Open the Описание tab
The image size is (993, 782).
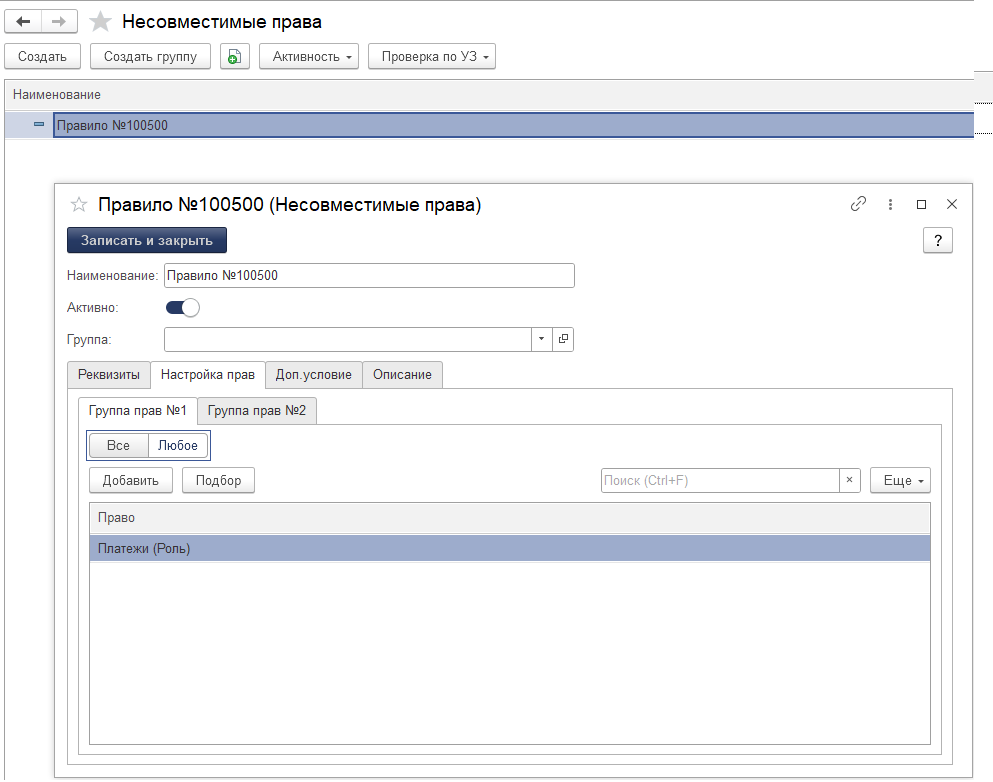point(402,375)
